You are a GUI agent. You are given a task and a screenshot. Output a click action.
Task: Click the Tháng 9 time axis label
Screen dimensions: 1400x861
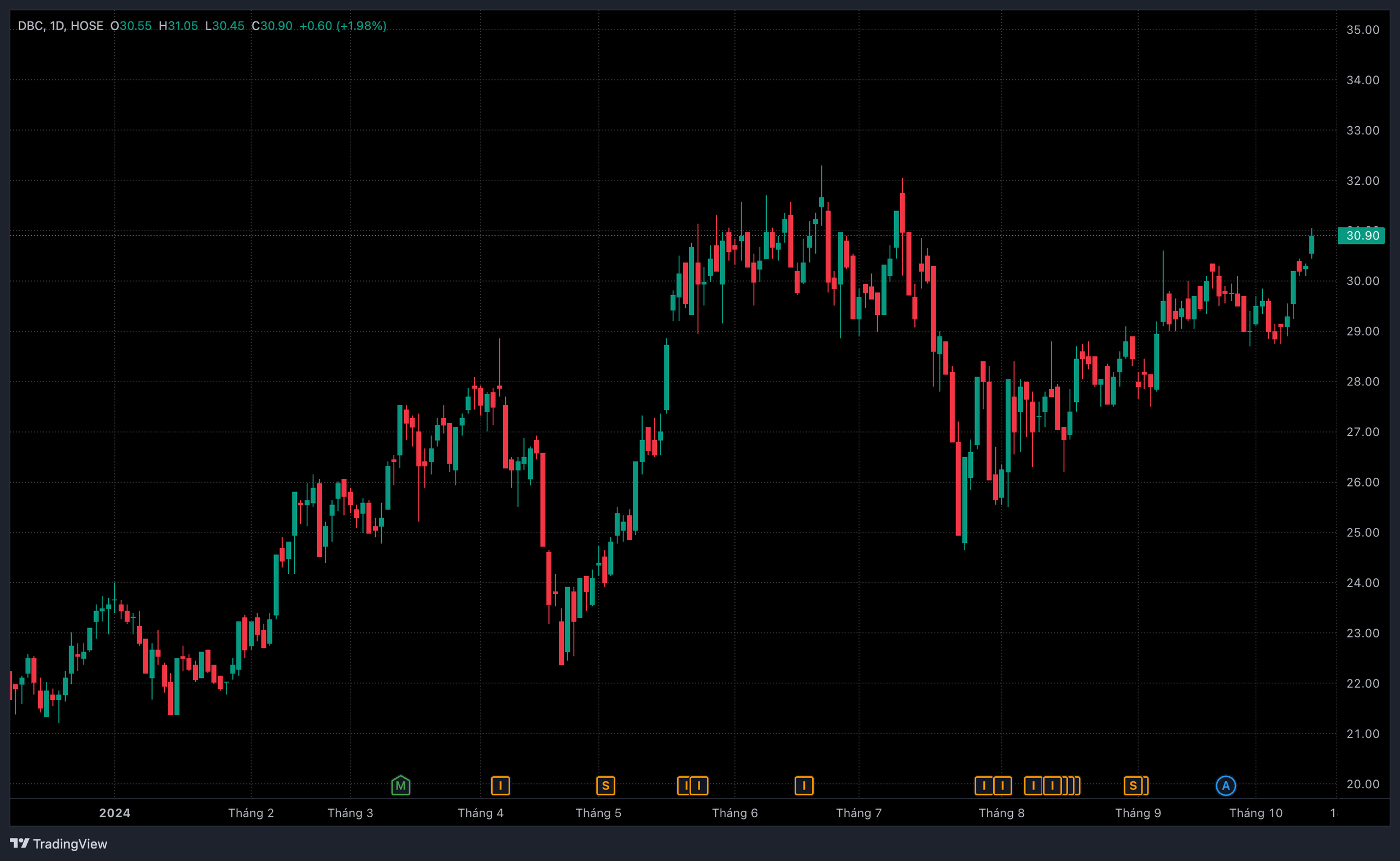click(x=1138, y=812)
